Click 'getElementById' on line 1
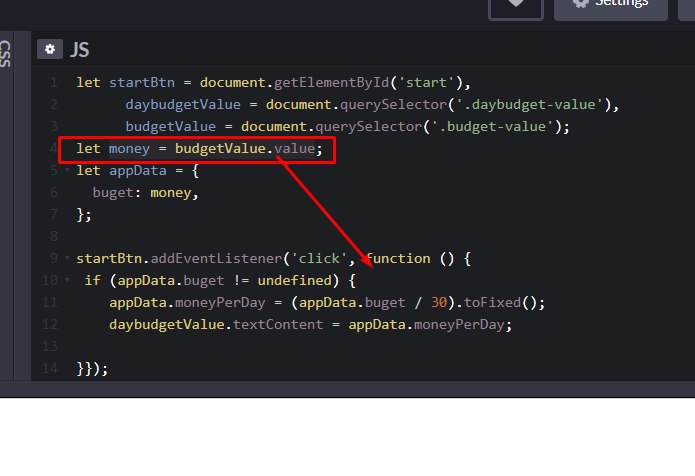695x476 pixels. (x=332, y=82)
